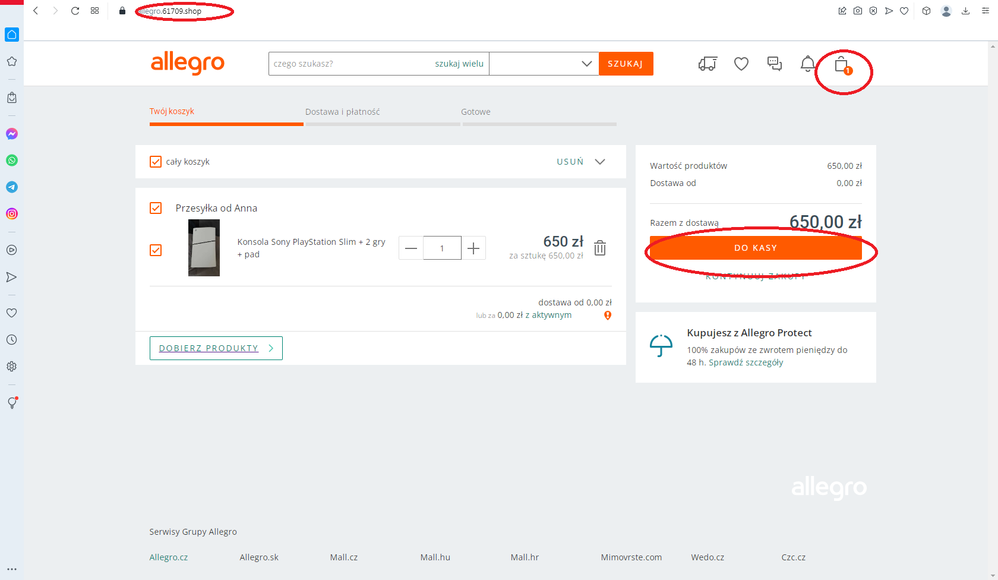Open My Flow arrow in sidebar
Viewport: 998px width, 580px height.
11,277
